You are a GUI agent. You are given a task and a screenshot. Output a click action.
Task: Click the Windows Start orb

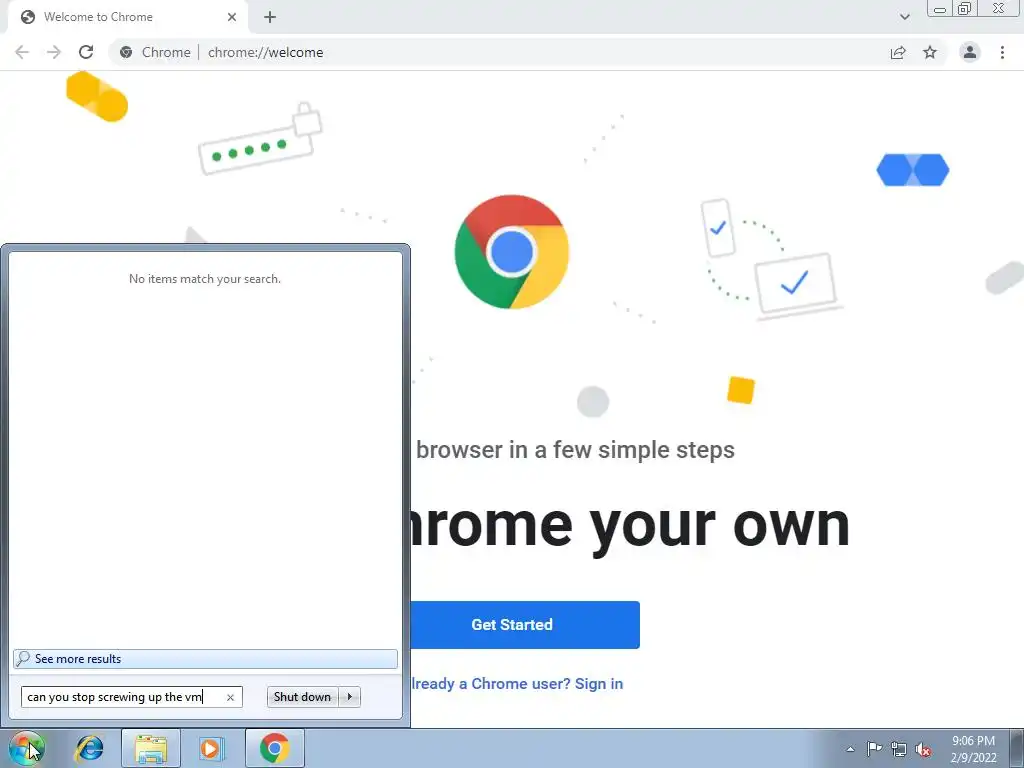[x=27, y=748]
